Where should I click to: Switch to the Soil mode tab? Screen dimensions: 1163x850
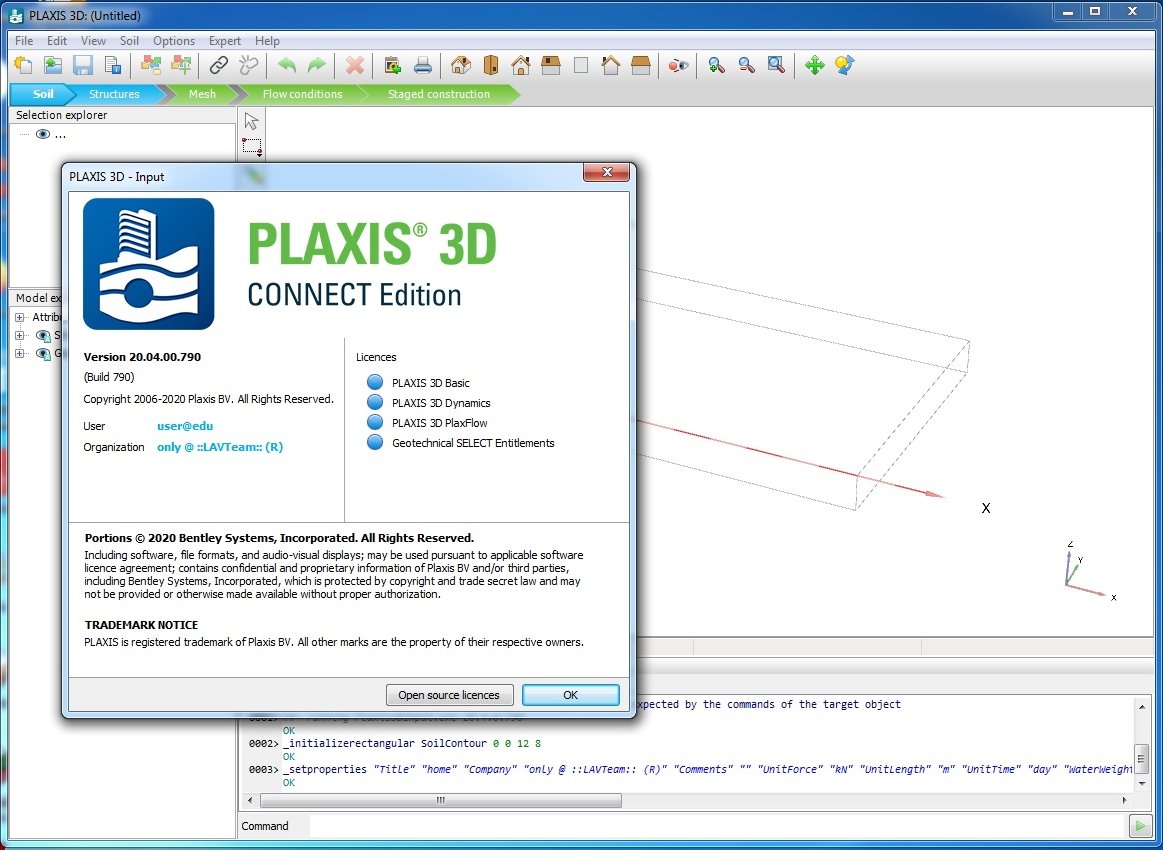43,94
